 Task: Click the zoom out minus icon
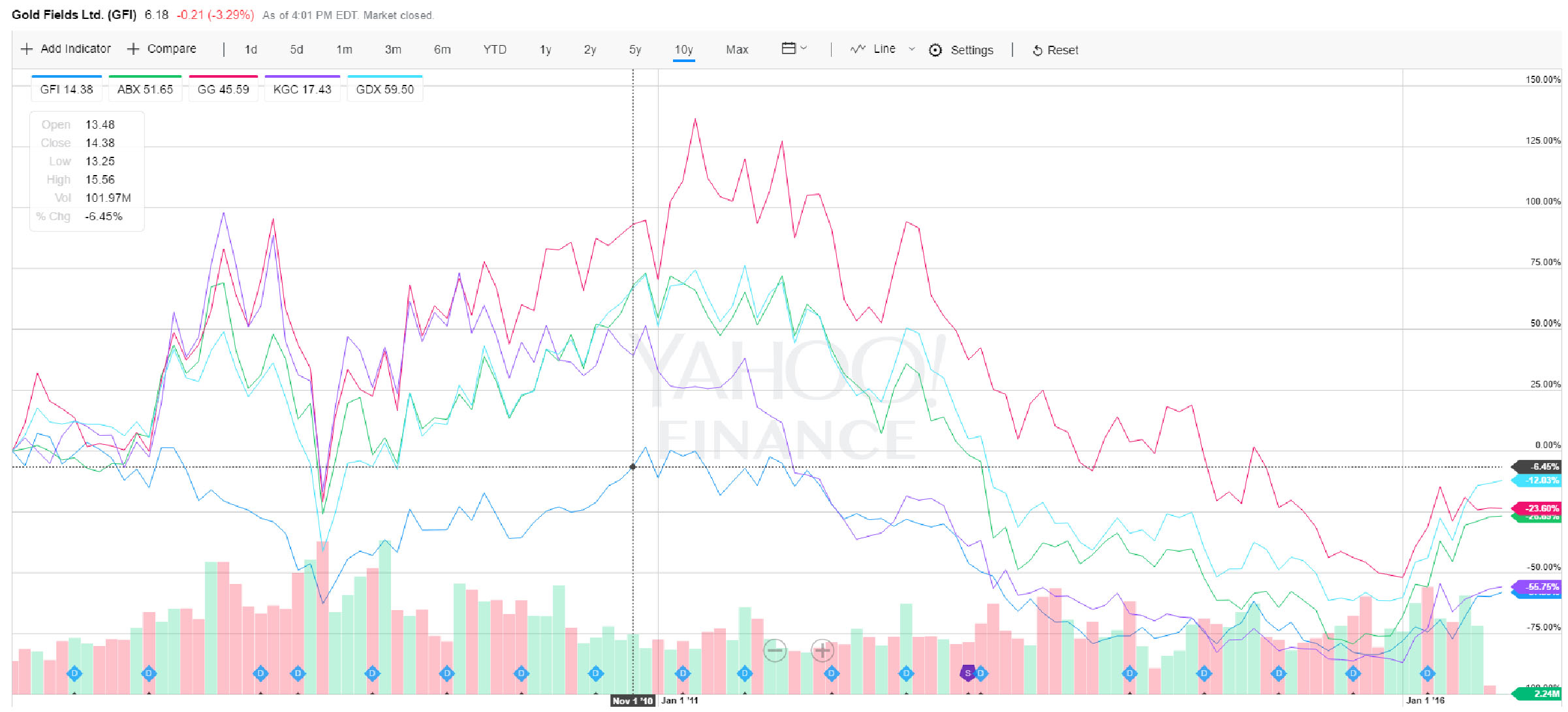[x=775, y=650]
